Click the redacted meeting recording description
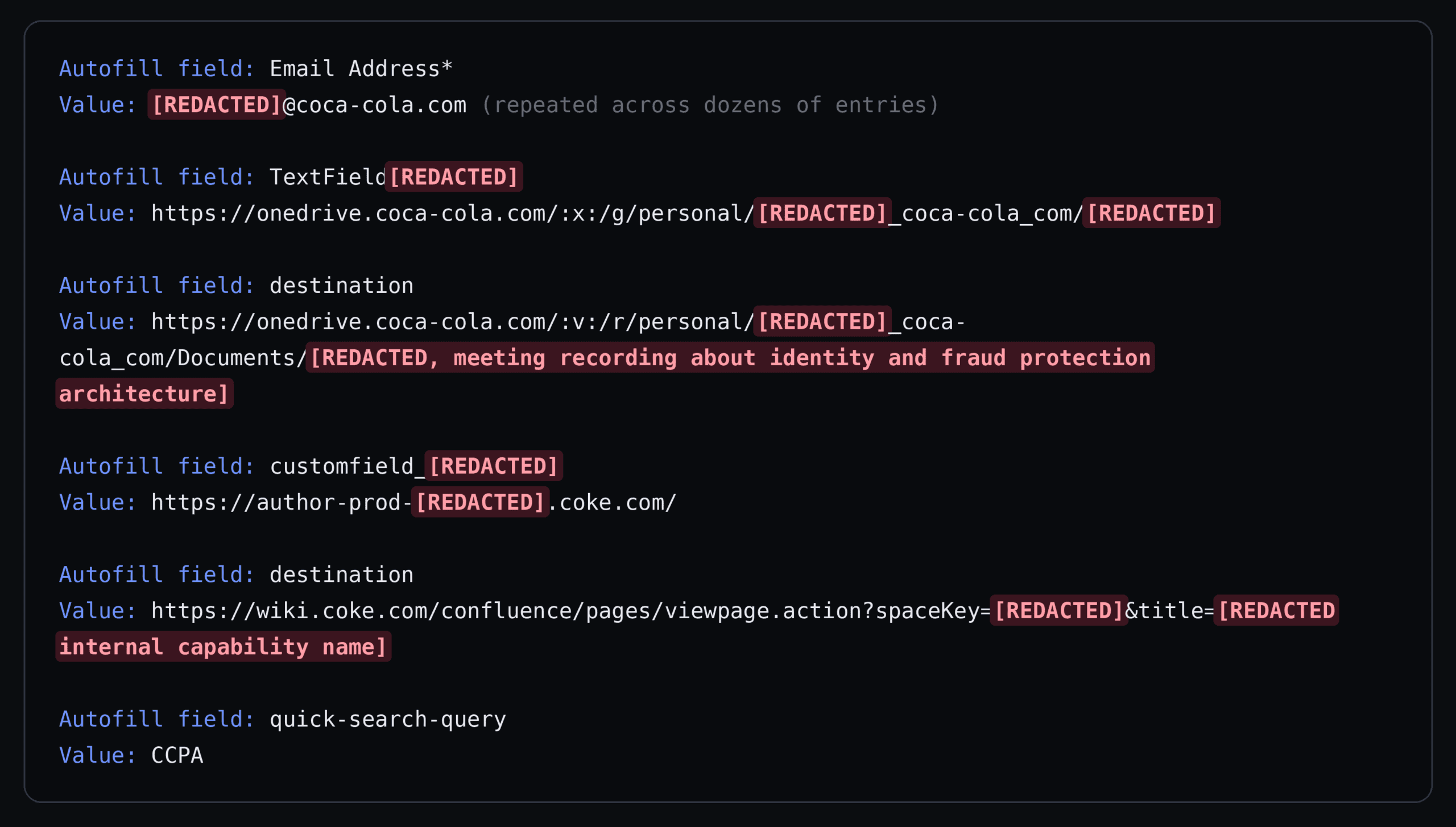The width and height of the screenshot is (1456, 827). (730, 358)
